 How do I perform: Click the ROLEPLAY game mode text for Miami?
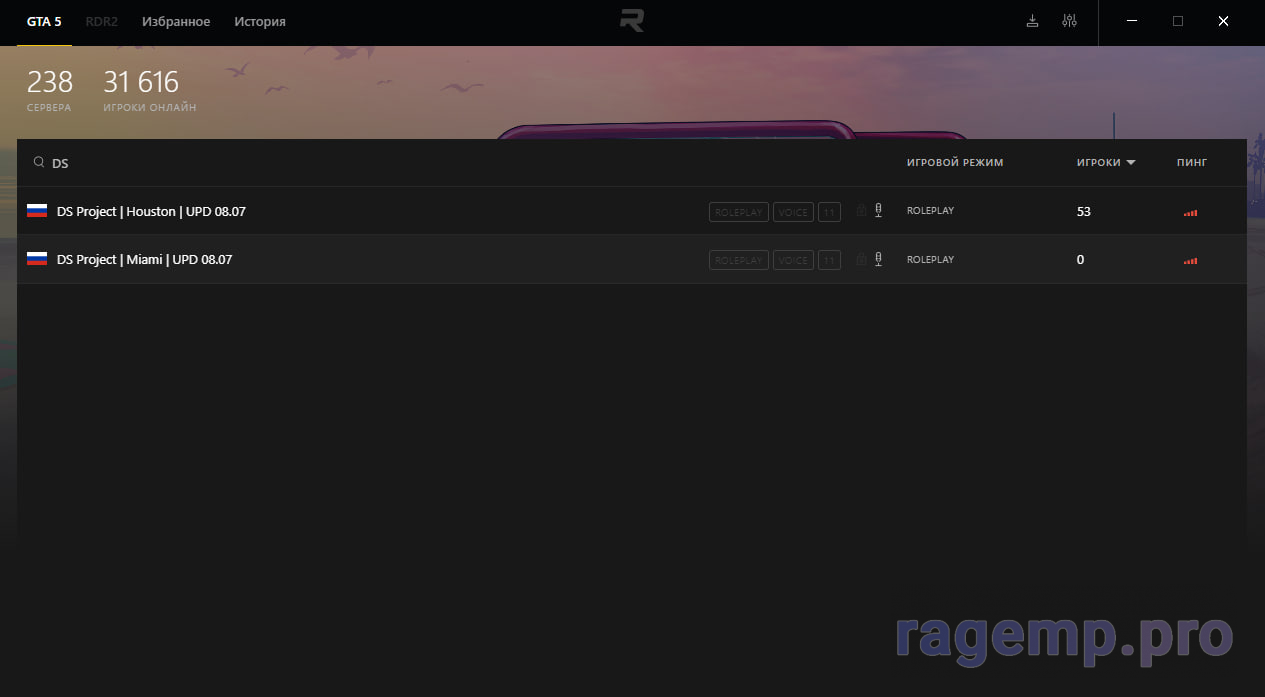coord(930,260)
